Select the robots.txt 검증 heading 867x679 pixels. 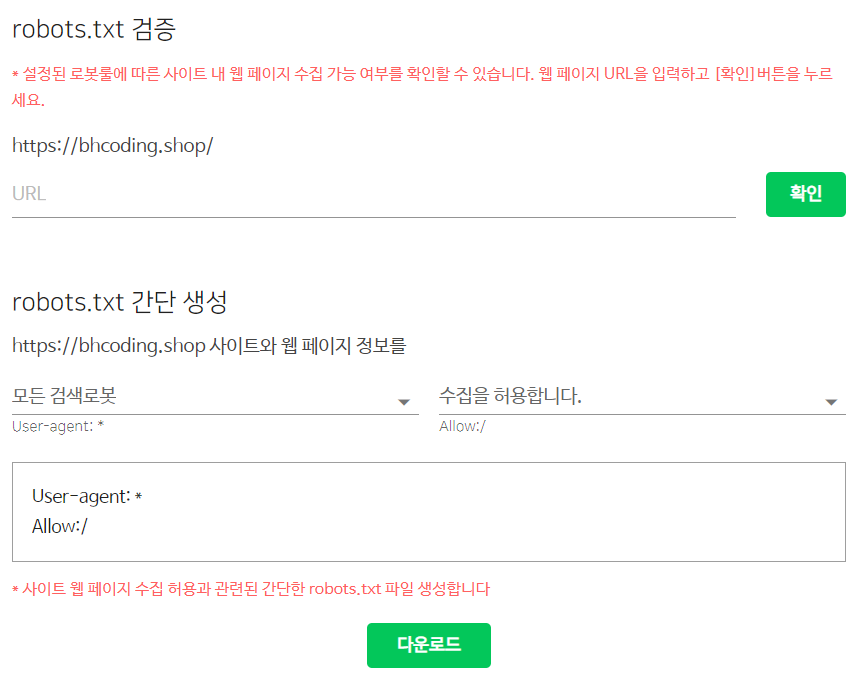coord(94,29)
